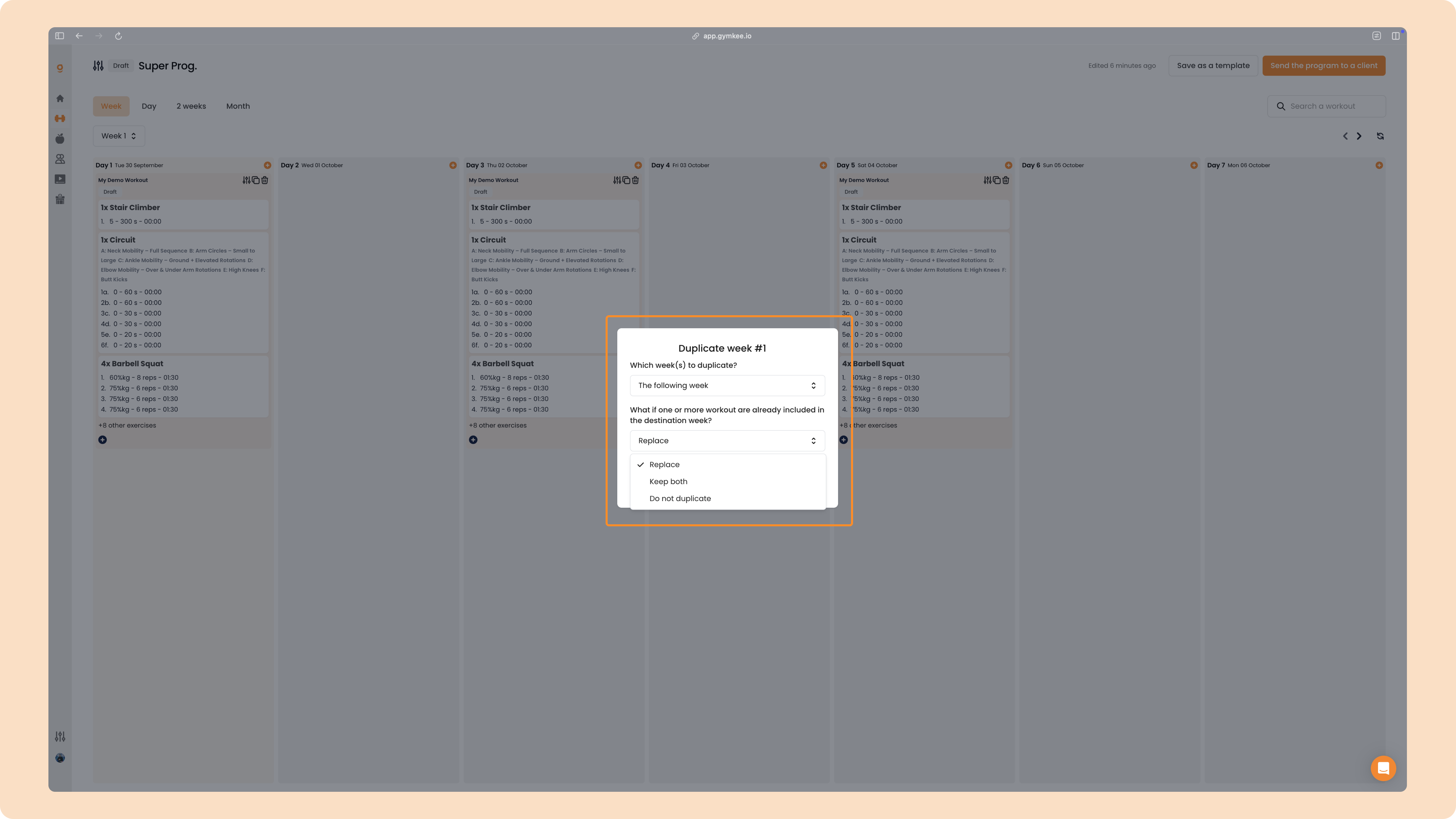Open the user avatar profile
This screenshot has width=1456, height=819.
click(60, 758)
